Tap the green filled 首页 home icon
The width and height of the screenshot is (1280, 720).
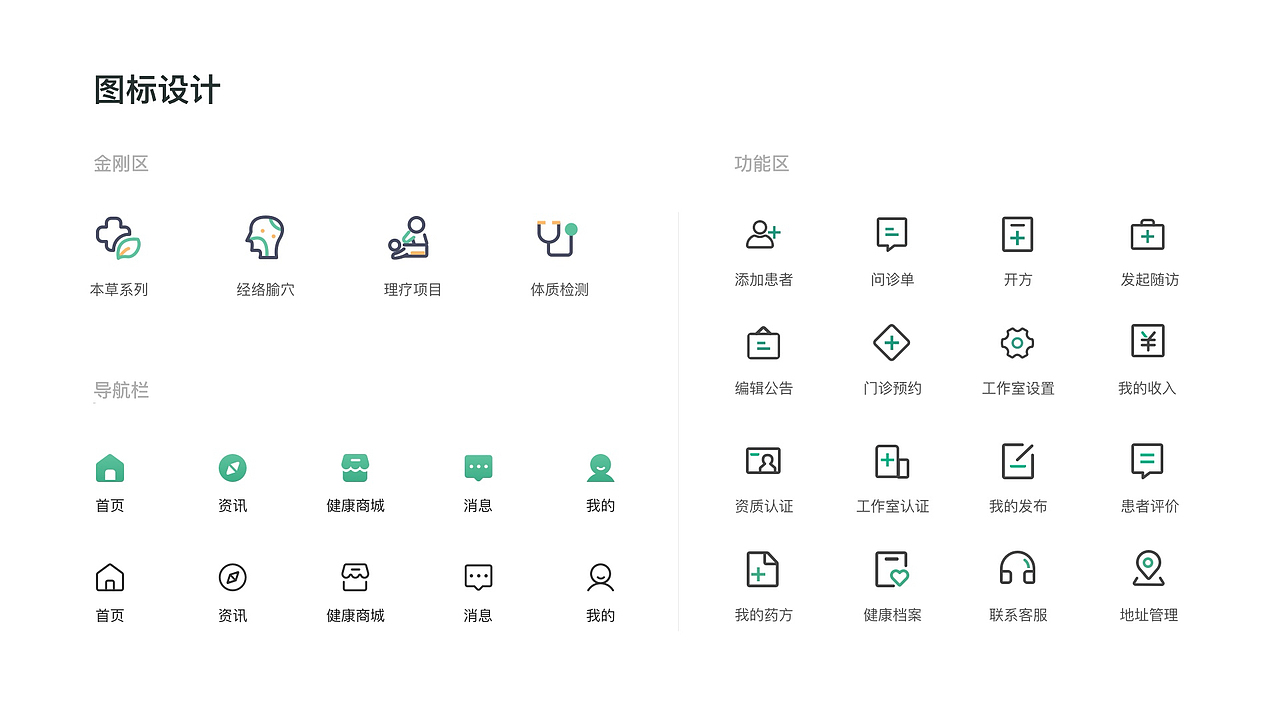(x=110, y=468)
